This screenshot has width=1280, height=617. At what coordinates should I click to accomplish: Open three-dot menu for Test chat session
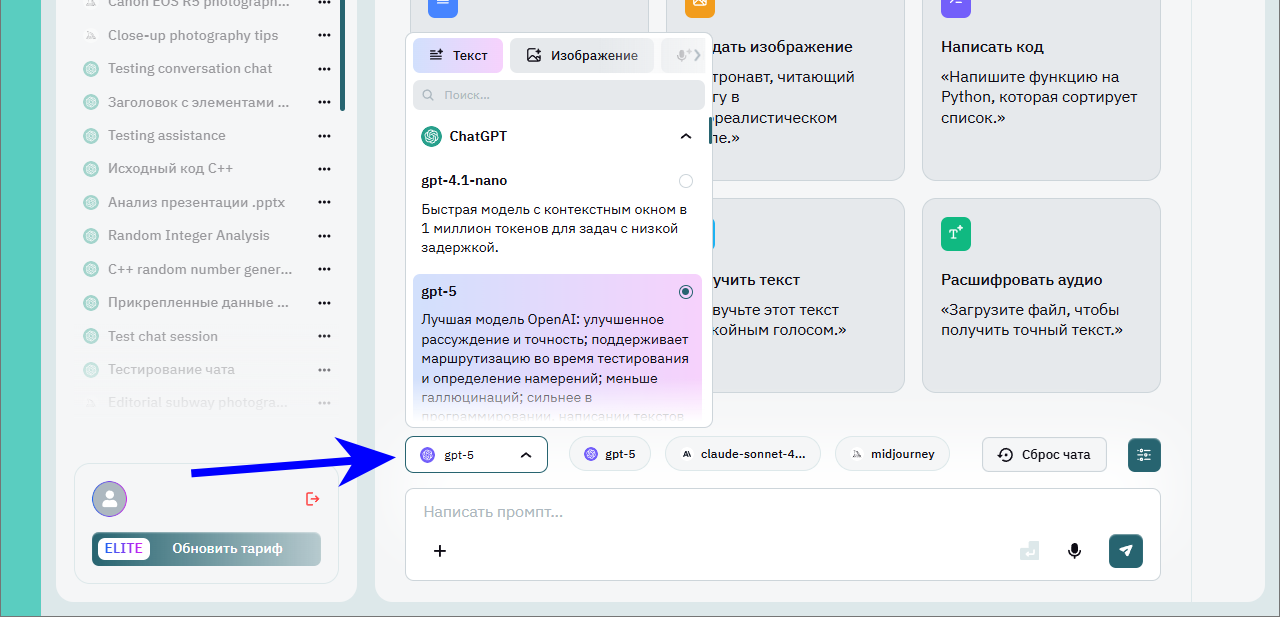324,337
